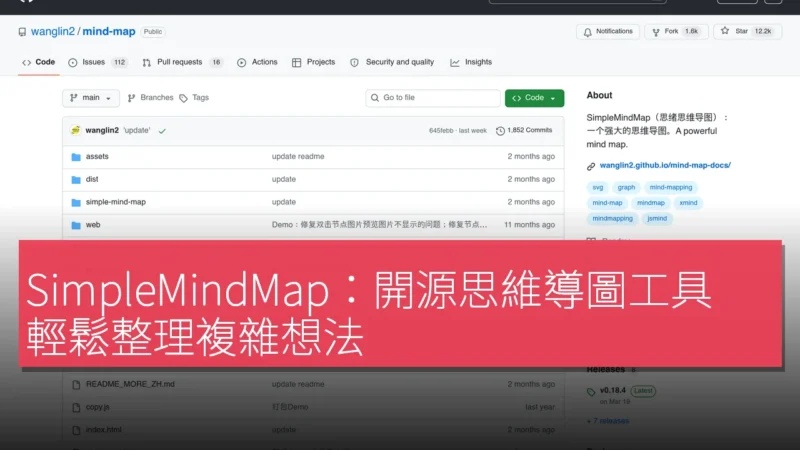Click the Fork icon
The height and width of the screenshot is (450, 800).
(x=656, y=32)
